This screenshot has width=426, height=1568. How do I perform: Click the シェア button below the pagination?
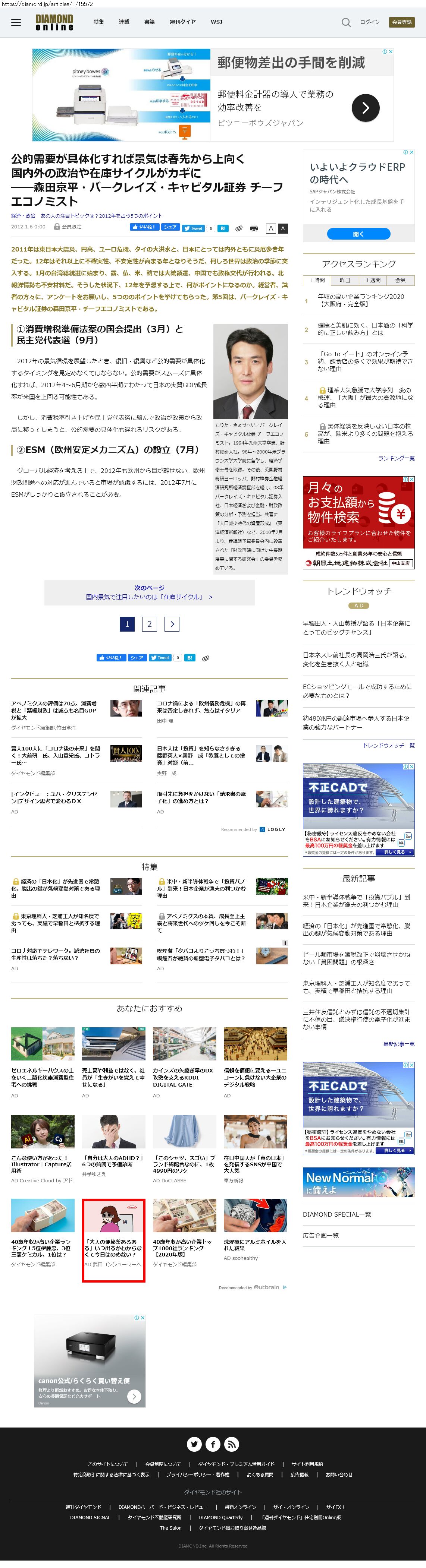pos(137,657)
